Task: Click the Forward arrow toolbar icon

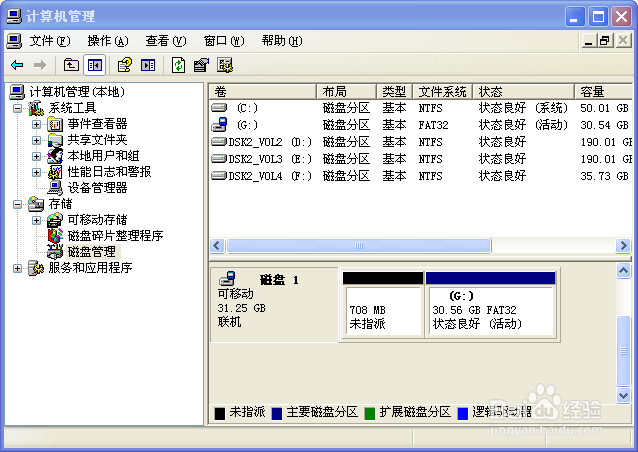Action: tap(40, 65)
